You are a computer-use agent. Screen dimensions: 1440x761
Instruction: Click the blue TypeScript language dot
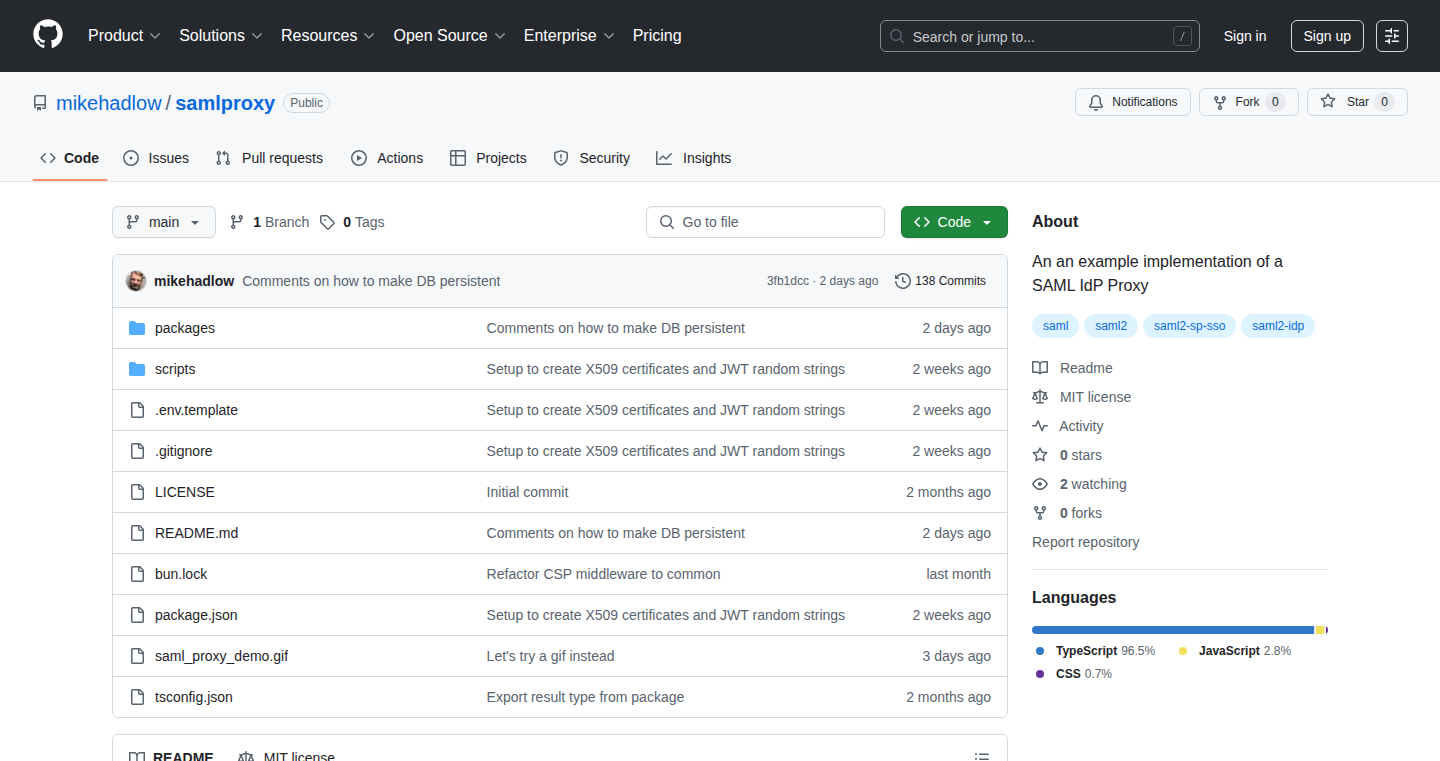(x=1040, y=651)
